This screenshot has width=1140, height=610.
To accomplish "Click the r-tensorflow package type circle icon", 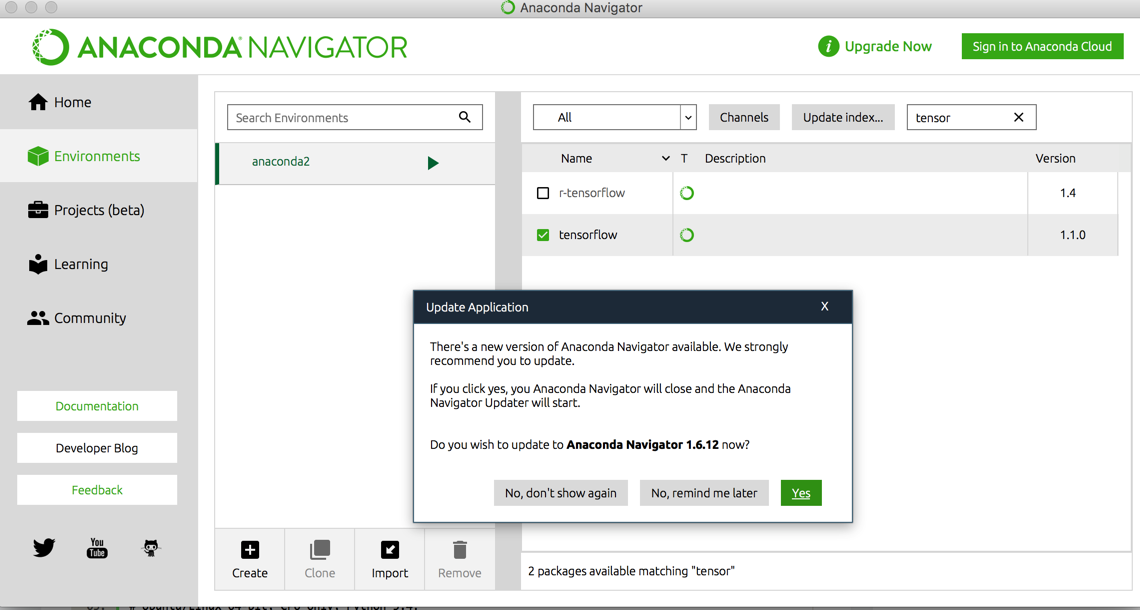I will [686, 193].
